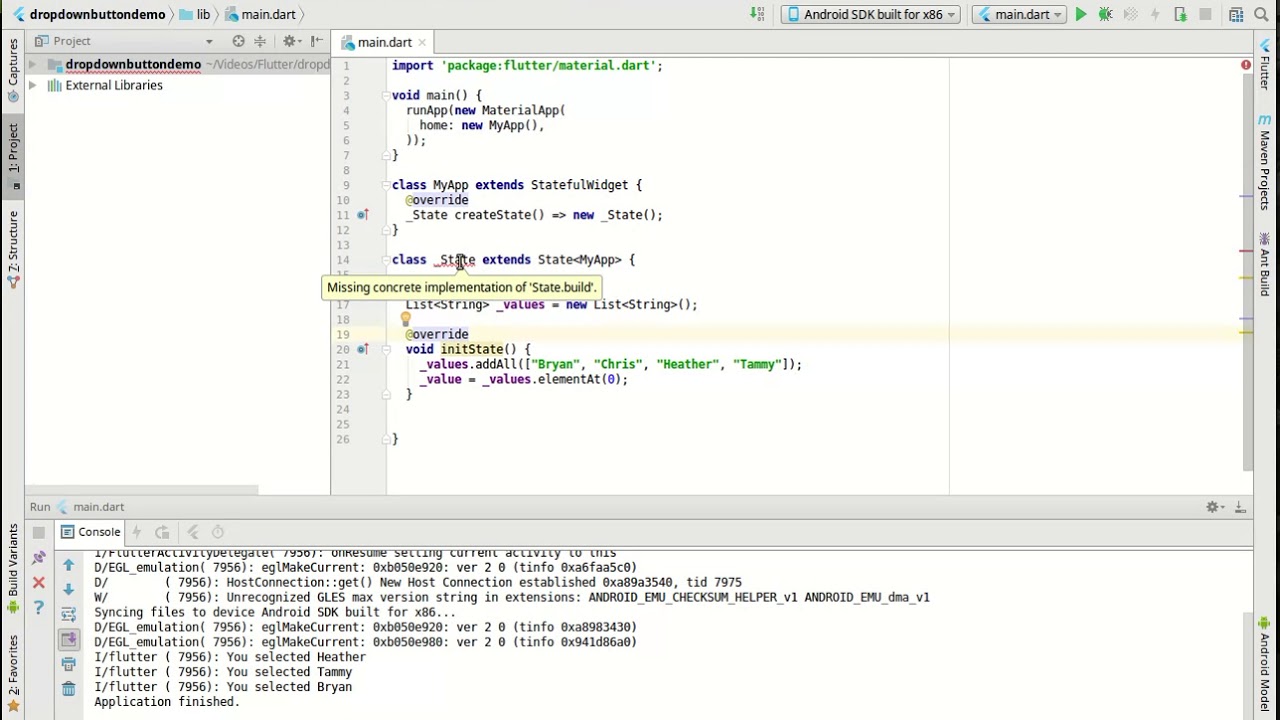1280x720 pixels.
Task: Start debugging with the green bug icon
Action: pos(1106,14)
